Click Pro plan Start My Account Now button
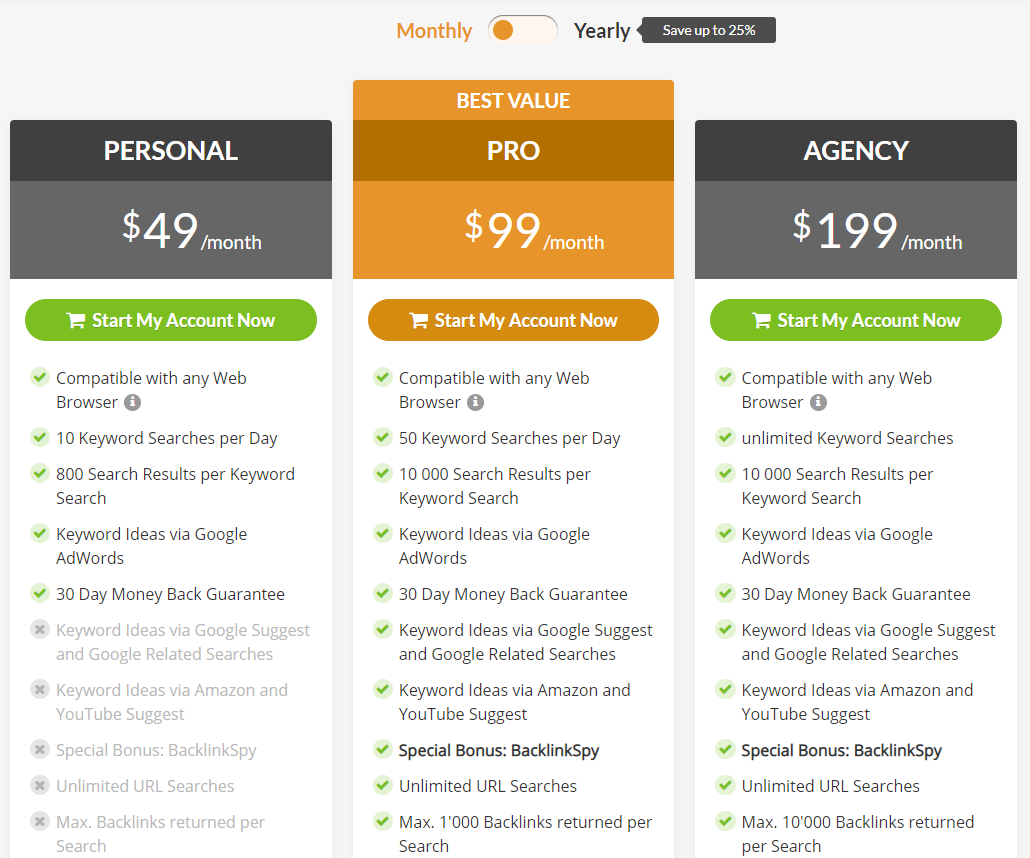Viewport: 1030px width, 858px height. 513,320
